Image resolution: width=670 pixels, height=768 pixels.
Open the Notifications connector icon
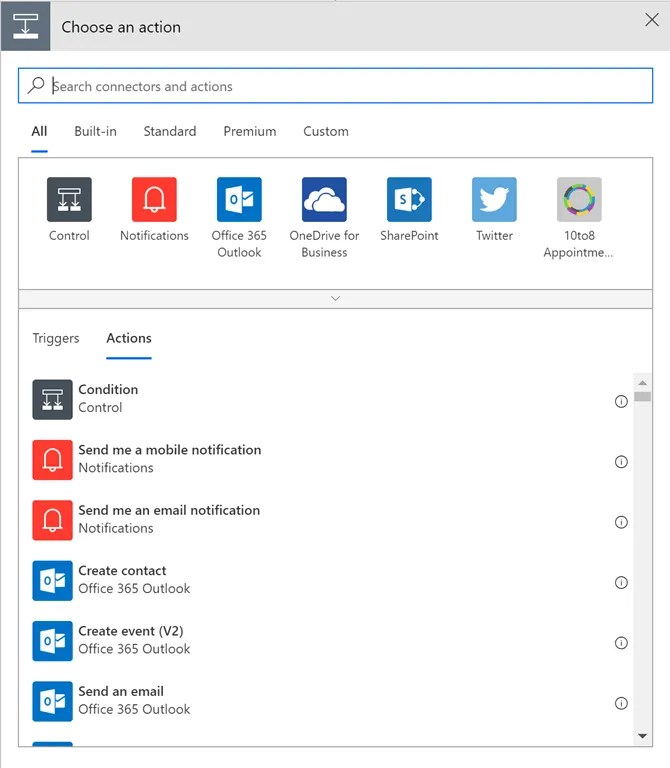(x=154, y=199)
